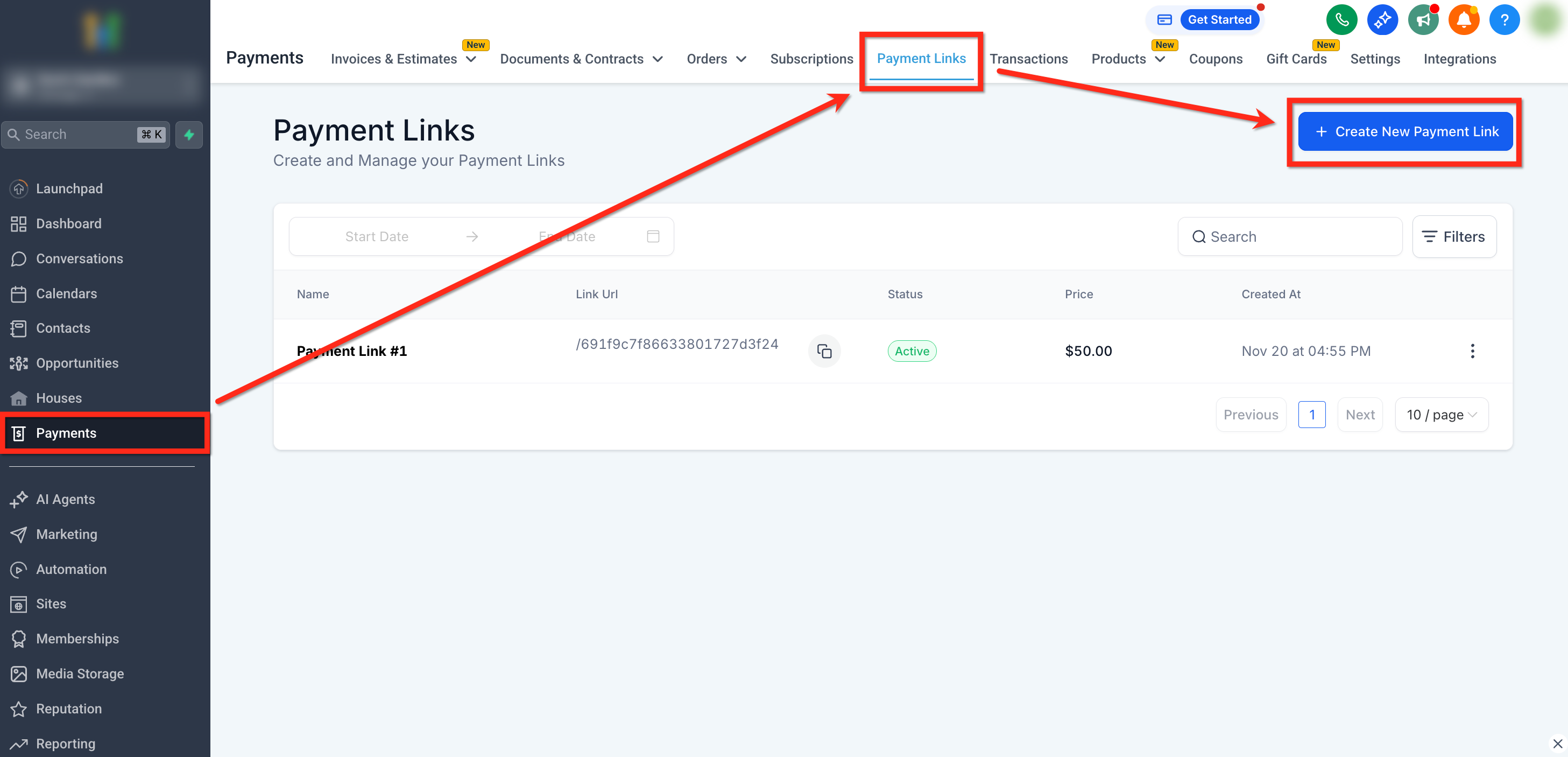Click the Get Started button
This screenshot has width=1568, height=757.
1219,19
